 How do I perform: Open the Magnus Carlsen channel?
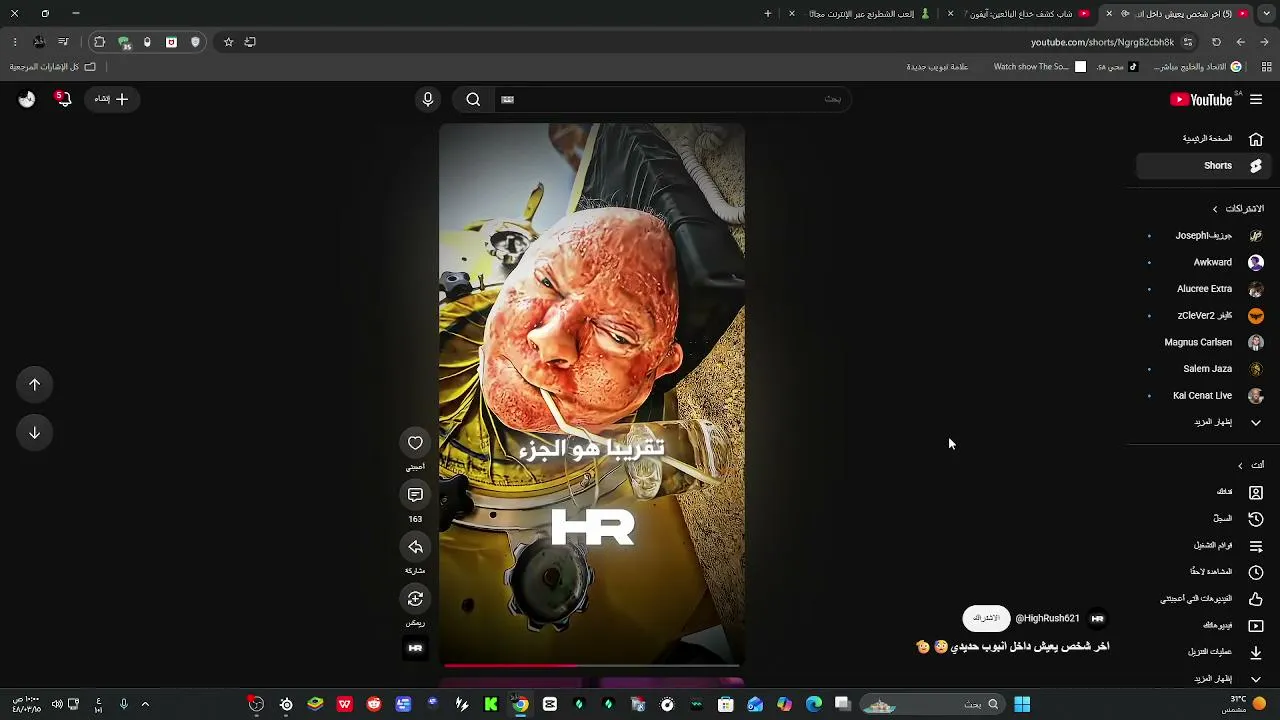[x=1205, y=343]
